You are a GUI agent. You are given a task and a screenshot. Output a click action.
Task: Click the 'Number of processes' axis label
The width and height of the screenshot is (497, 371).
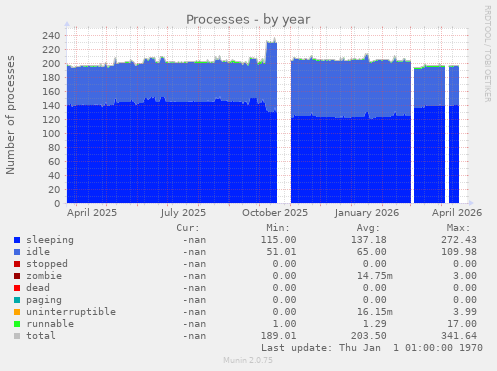11,115
